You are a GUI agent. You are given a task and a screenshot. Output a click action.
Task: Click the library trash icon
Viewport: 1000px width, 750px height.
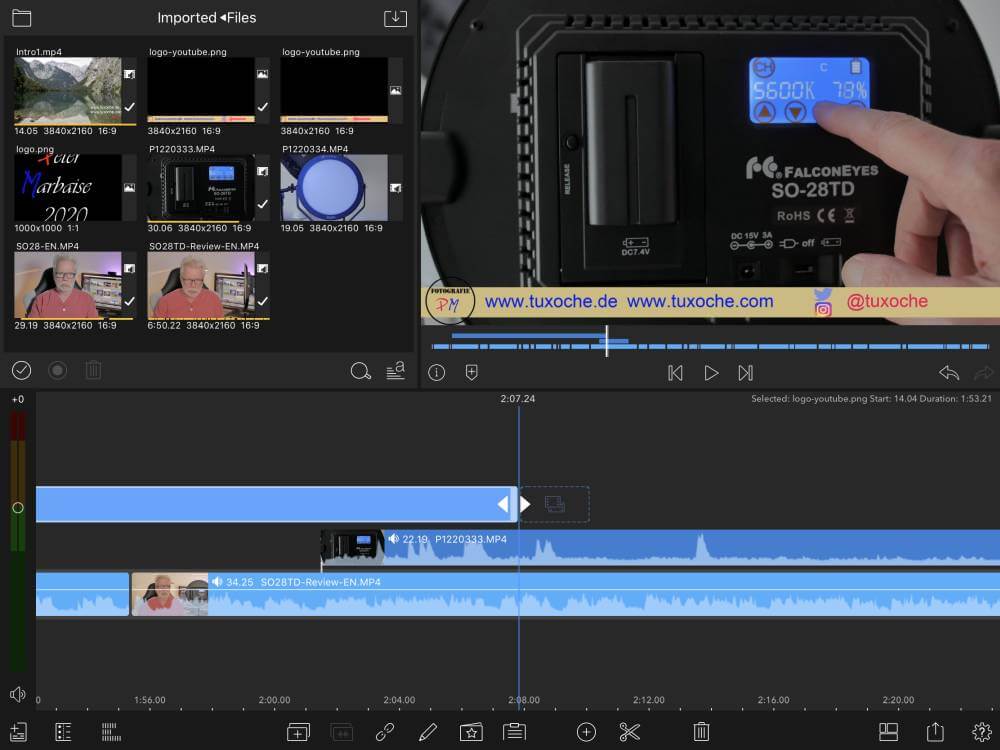(93, 371)
